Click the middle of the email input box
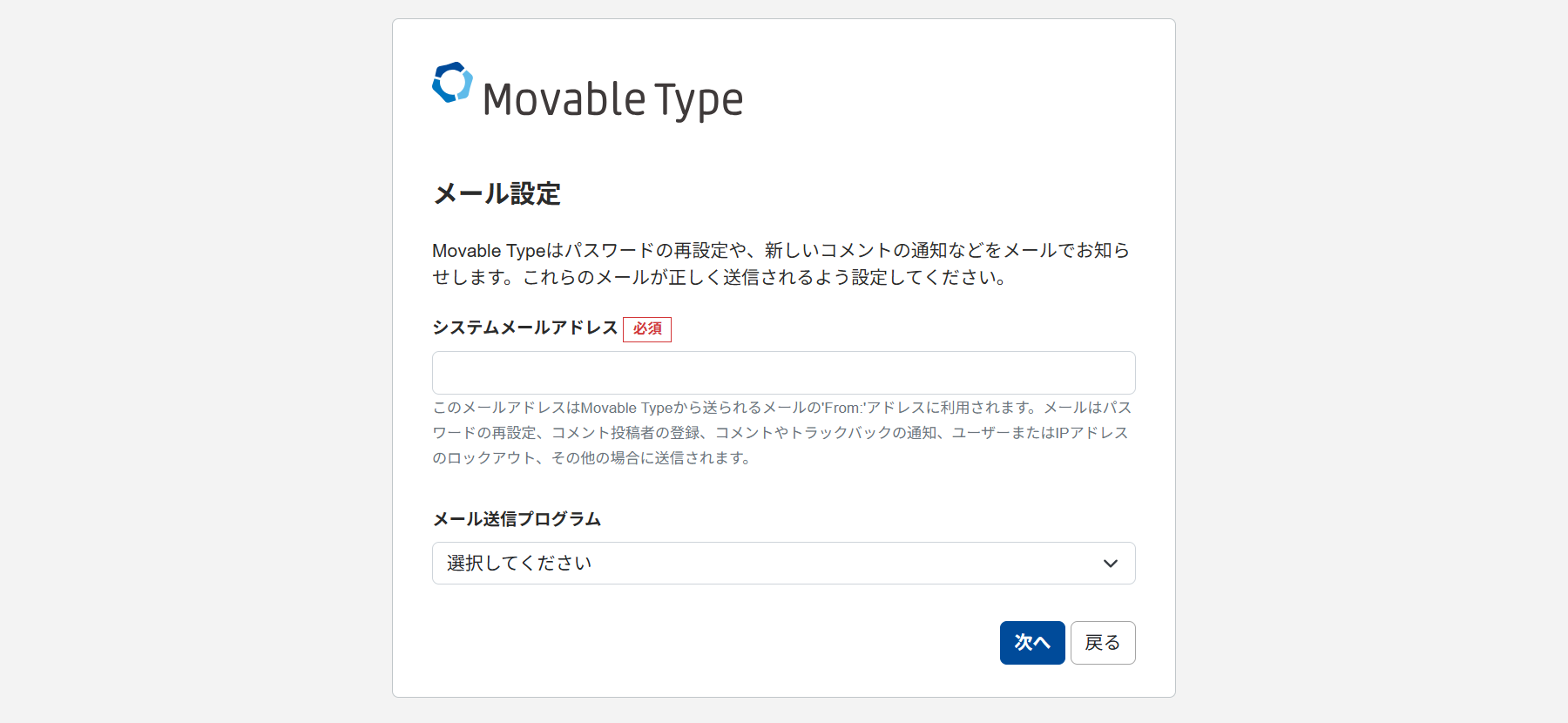Screen dimensions: 1568x723 (783, 373)
